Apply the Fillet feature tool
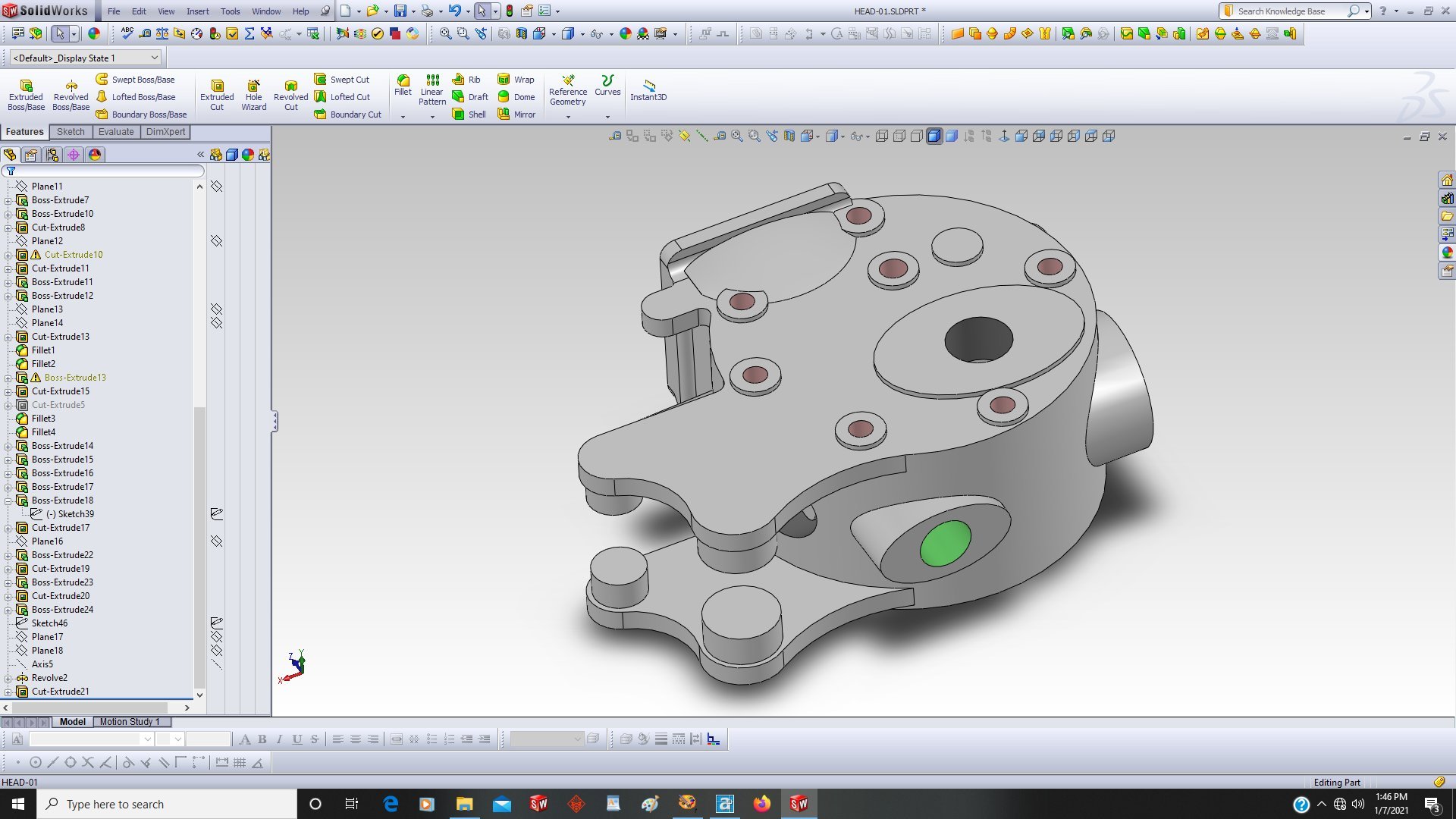The width and height of the screenshot is (1456, 819). click(403, 84)
